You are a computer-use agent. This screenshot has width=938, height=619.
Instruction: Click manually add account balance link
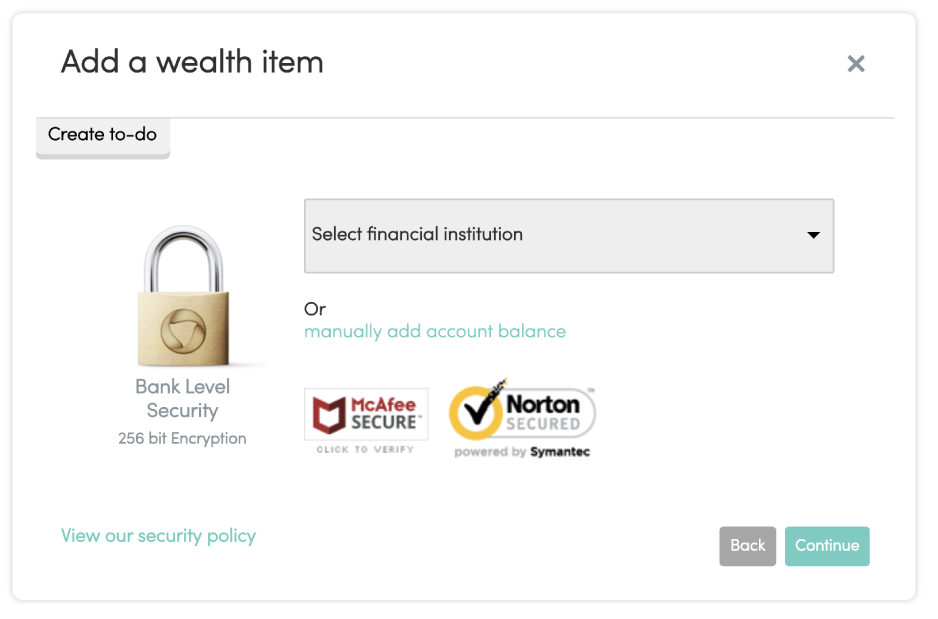click(435, 331)
